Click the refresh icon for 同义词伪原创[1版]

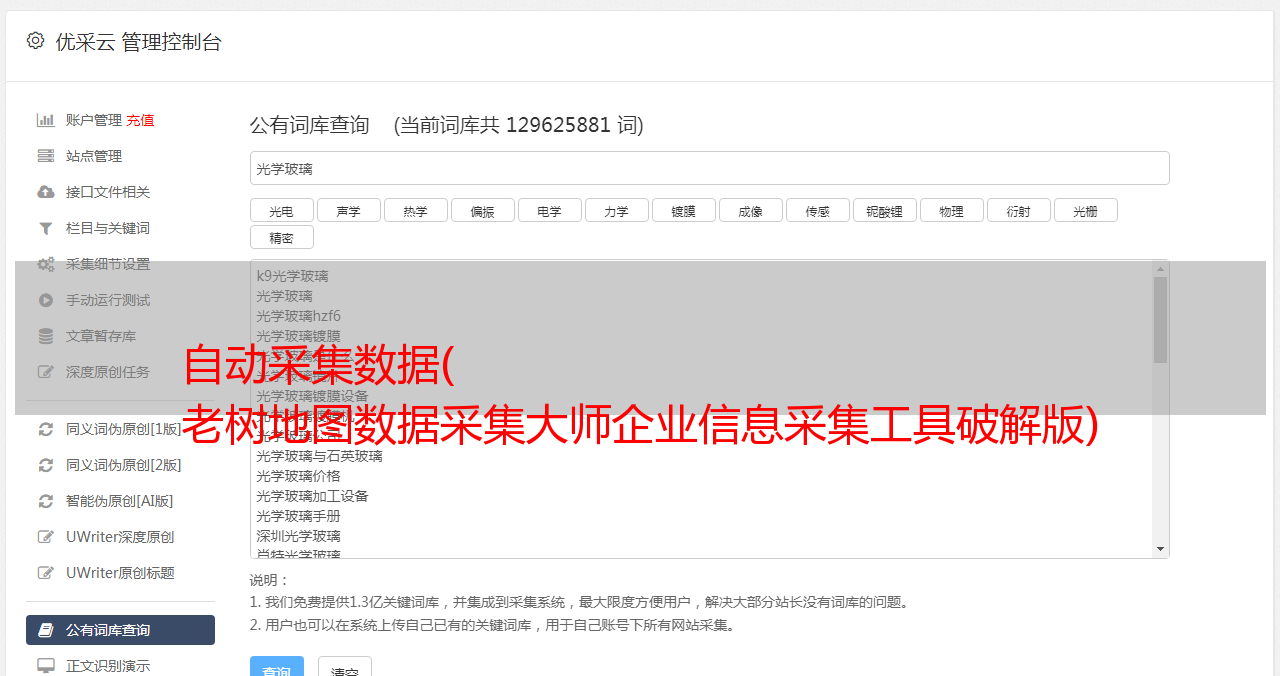tap(46, 429)
